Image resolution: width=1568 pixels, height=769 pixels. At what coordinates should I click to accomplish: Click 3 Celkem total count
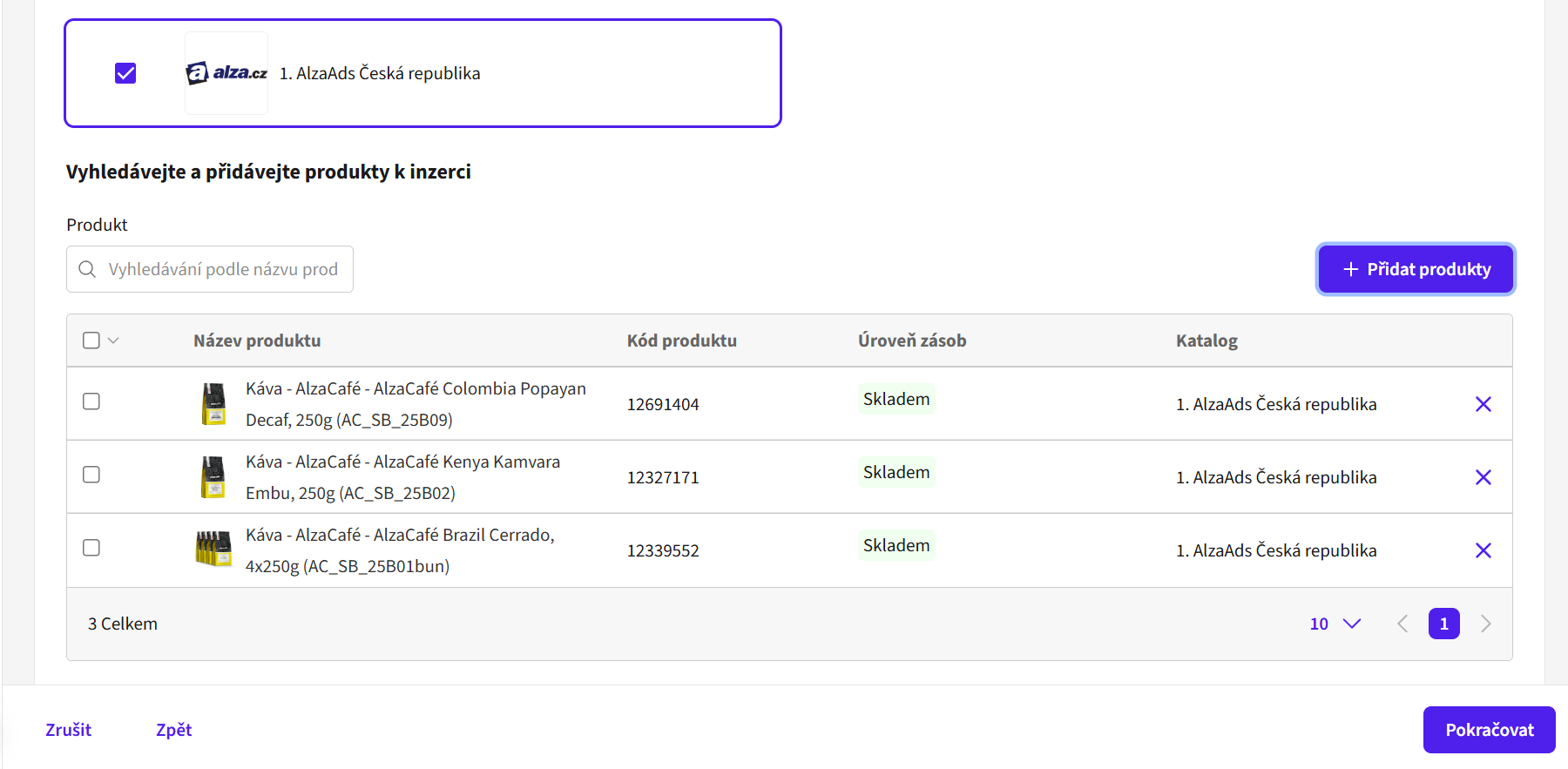coord(123,624)
